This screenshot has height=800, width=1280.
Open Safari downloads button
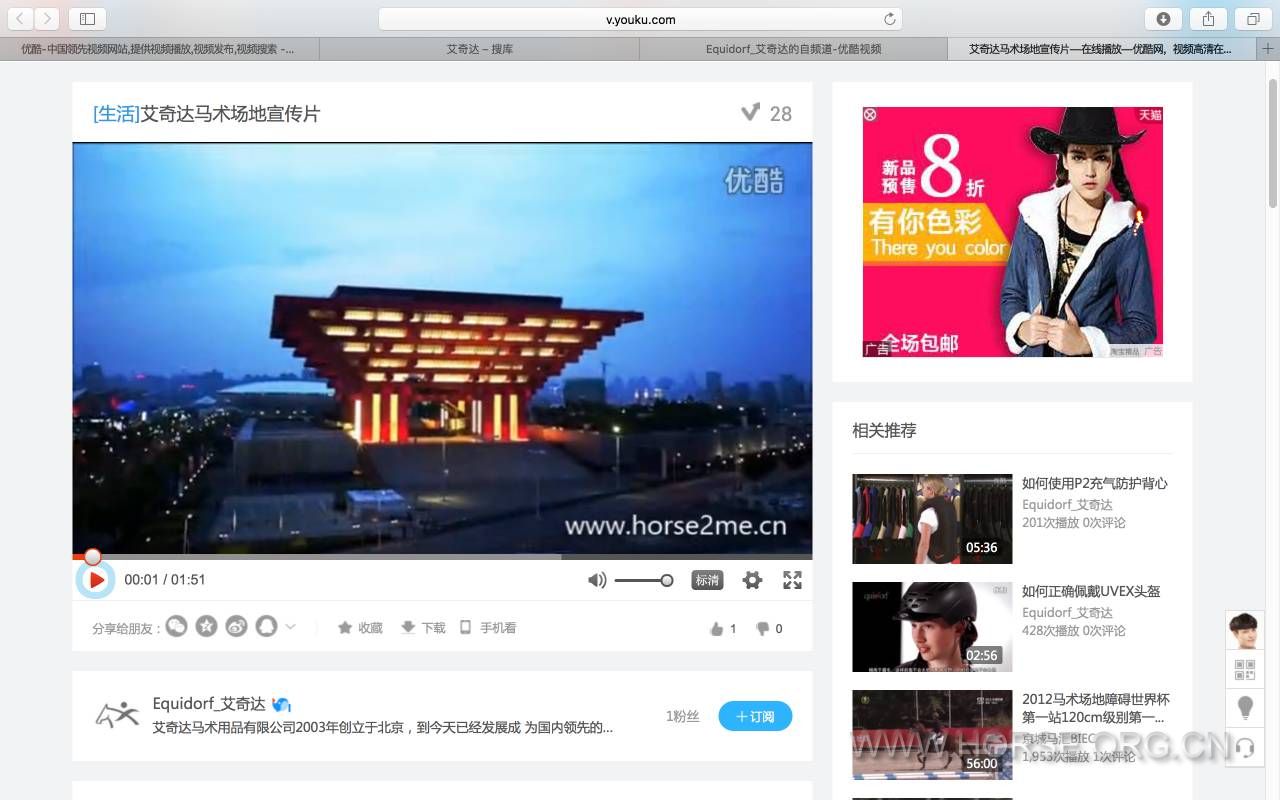point(1163,19)
